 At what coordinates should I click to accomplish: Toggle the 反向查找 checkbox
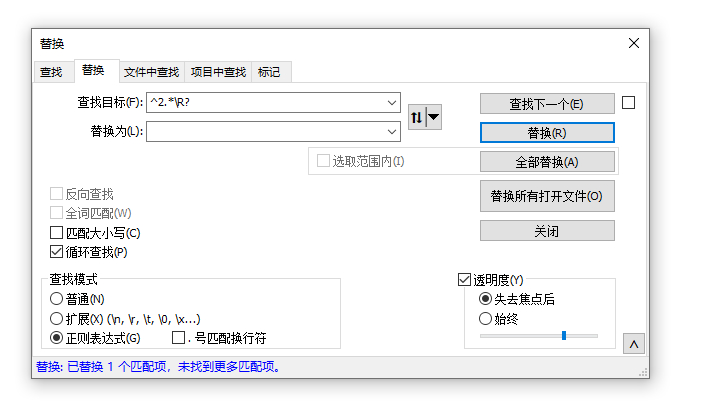(x=56, y=194)
